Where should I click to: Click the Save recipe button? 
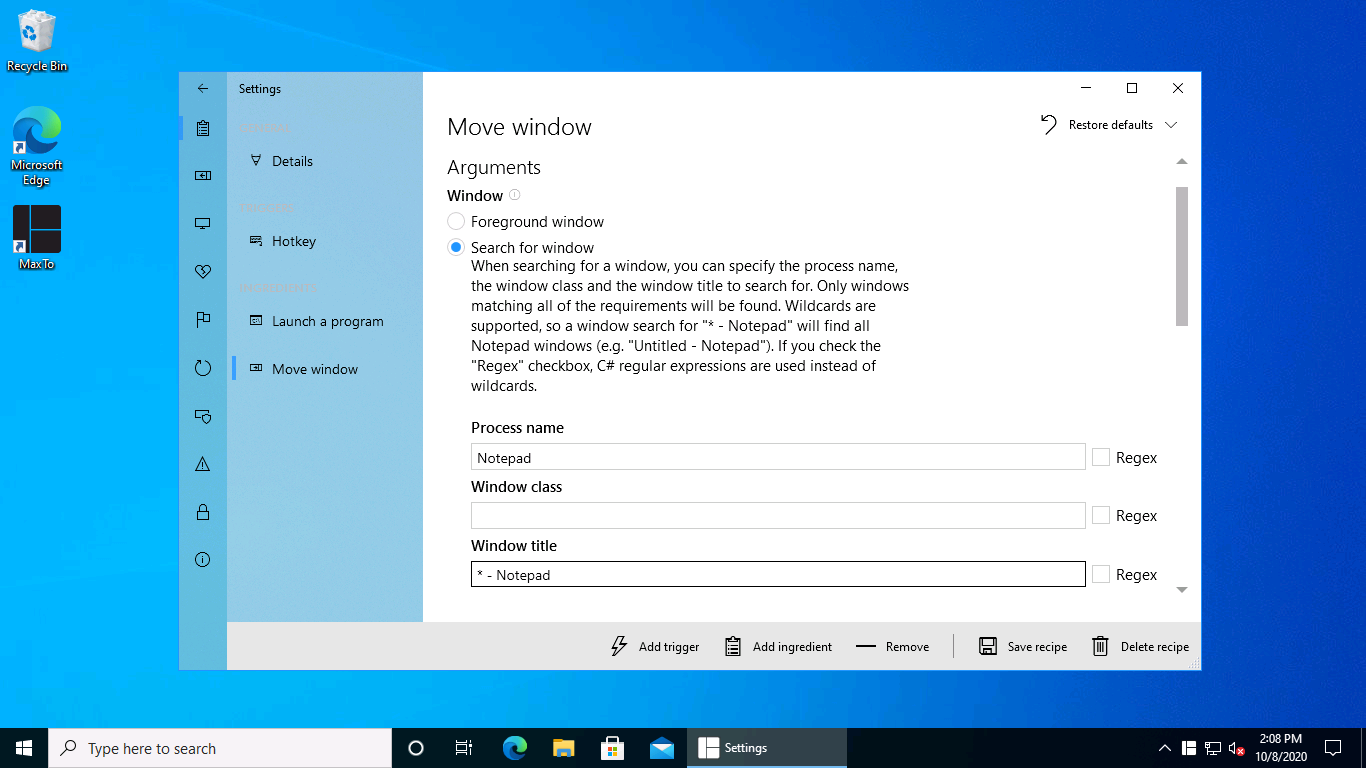1023,646
